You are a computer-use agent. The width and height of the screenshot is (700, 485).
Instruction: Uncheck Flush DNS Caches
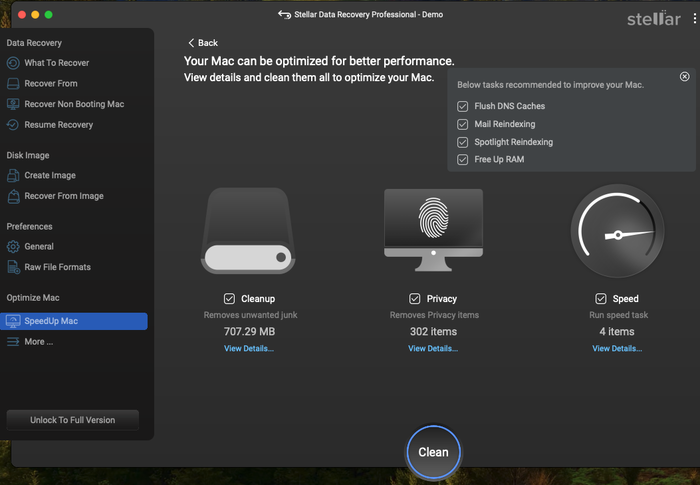[462, 106]
